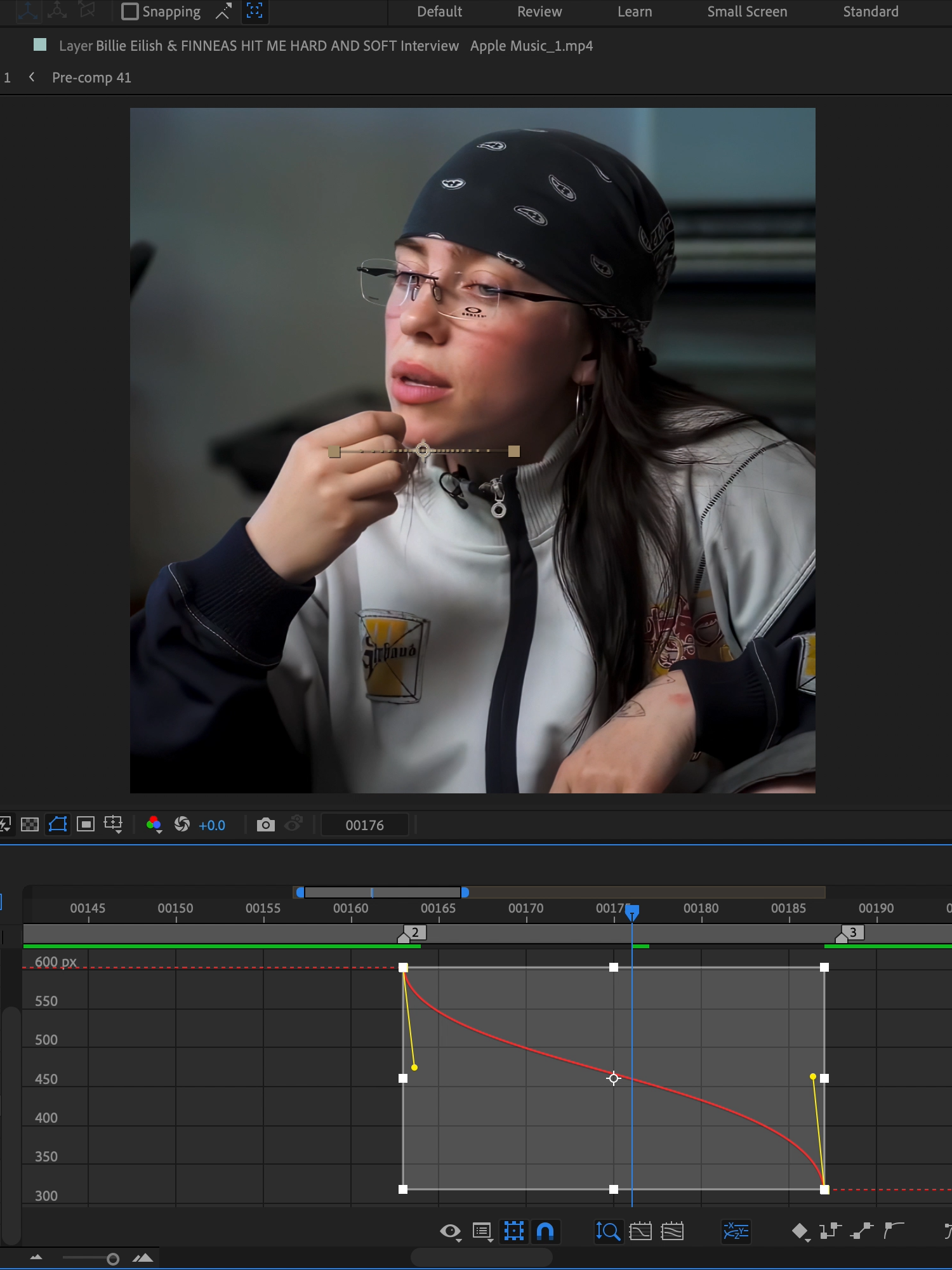Click the 00160 time ruler label
This screenshot has height=1270, width=952.
coord(350,908)
